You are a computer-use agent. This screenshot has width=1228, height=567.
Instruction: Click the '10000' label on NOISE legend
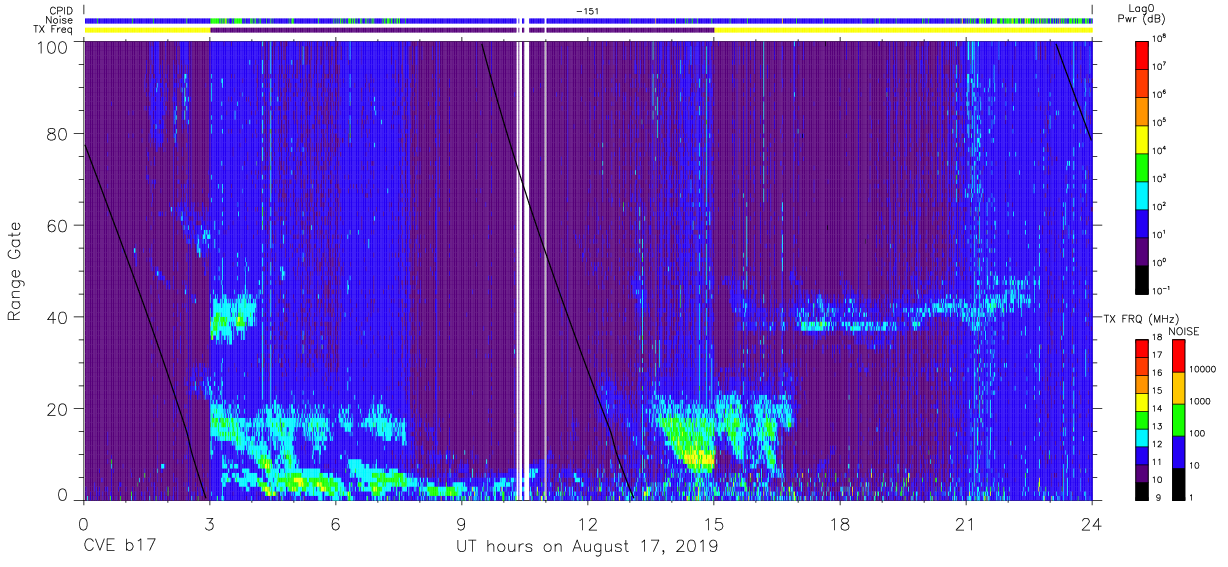click(1202, 370)
